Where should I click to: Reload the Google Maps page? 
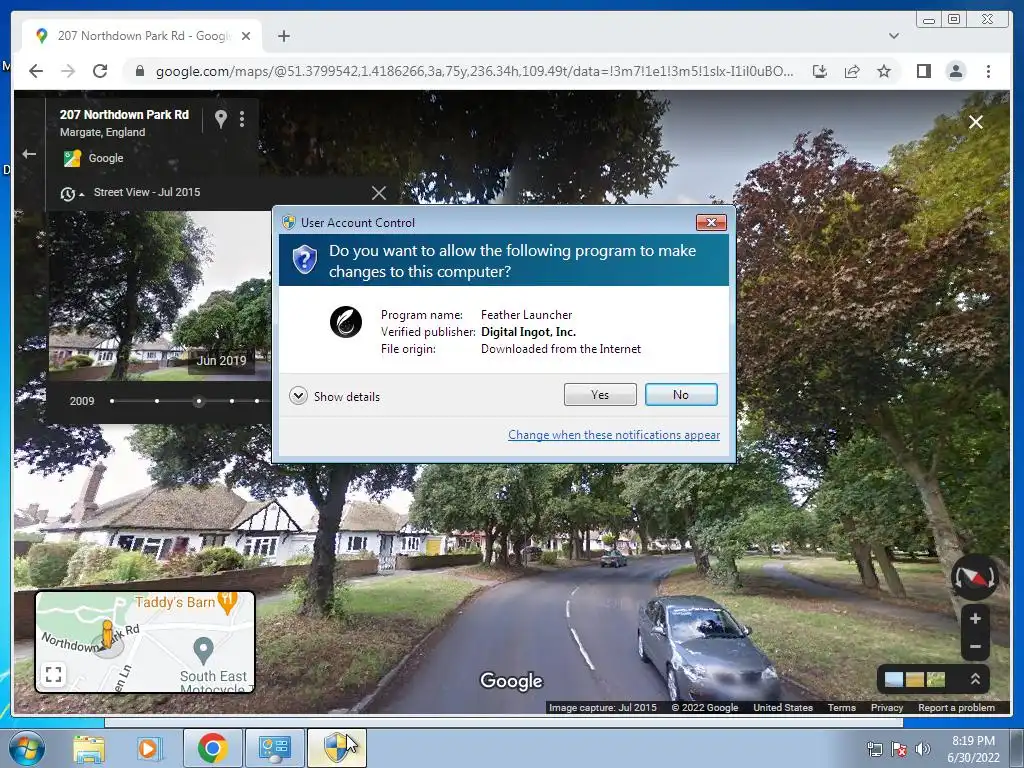pyautogui.click(x=100, y=71)
